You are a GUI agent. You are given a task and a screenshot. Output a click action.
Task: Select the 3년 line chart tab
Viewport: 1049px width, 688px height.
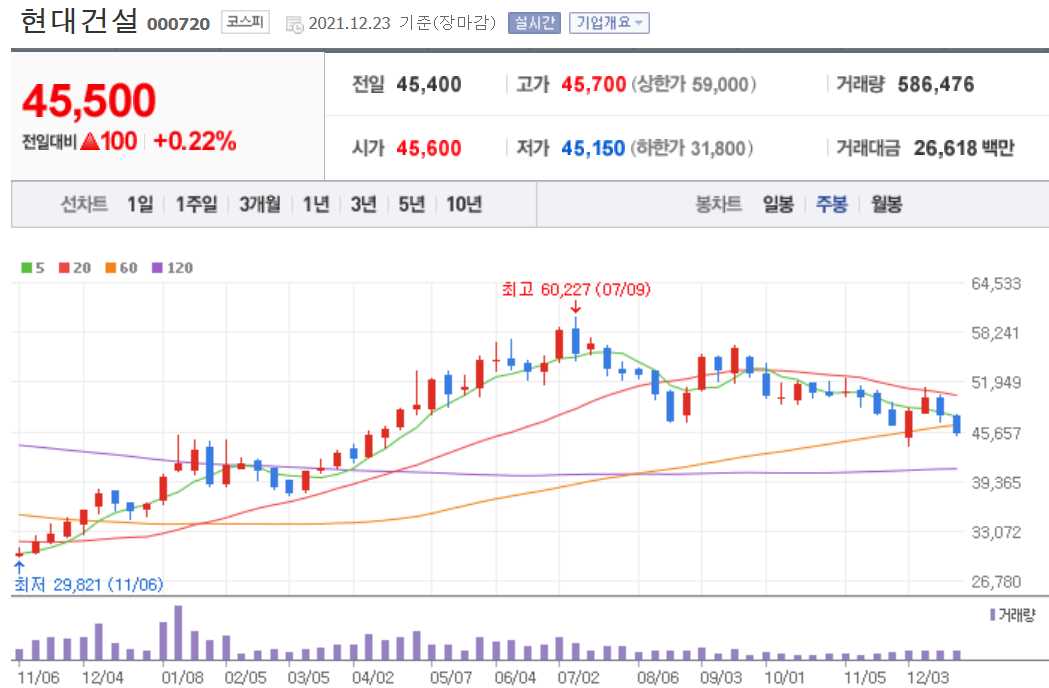363,203
